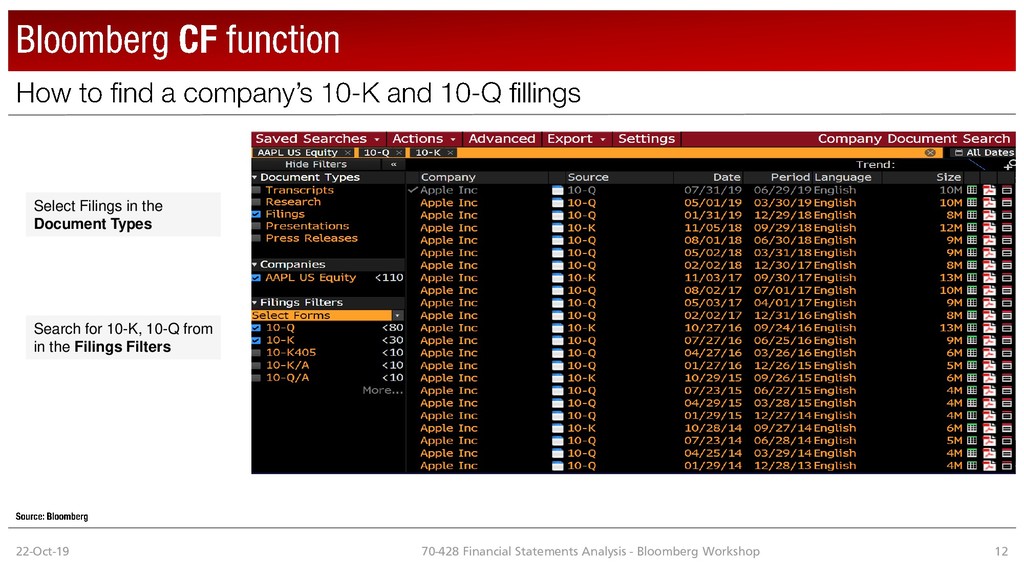Click the add-search icon below All Dates
Viewport: 1024px width, 576px height.
(1010, 165)
